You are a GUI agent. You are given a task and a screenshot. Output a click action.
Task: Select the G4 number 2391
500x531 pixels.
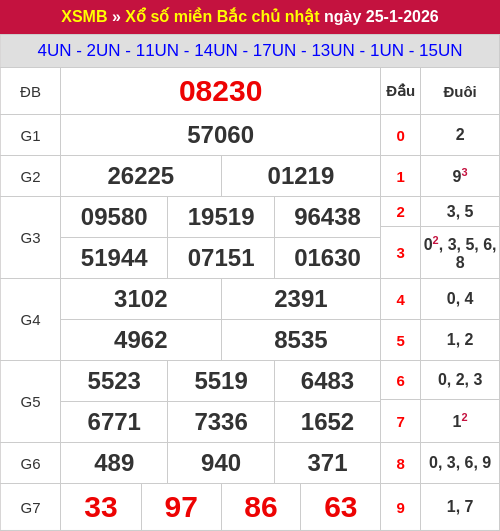301,299
